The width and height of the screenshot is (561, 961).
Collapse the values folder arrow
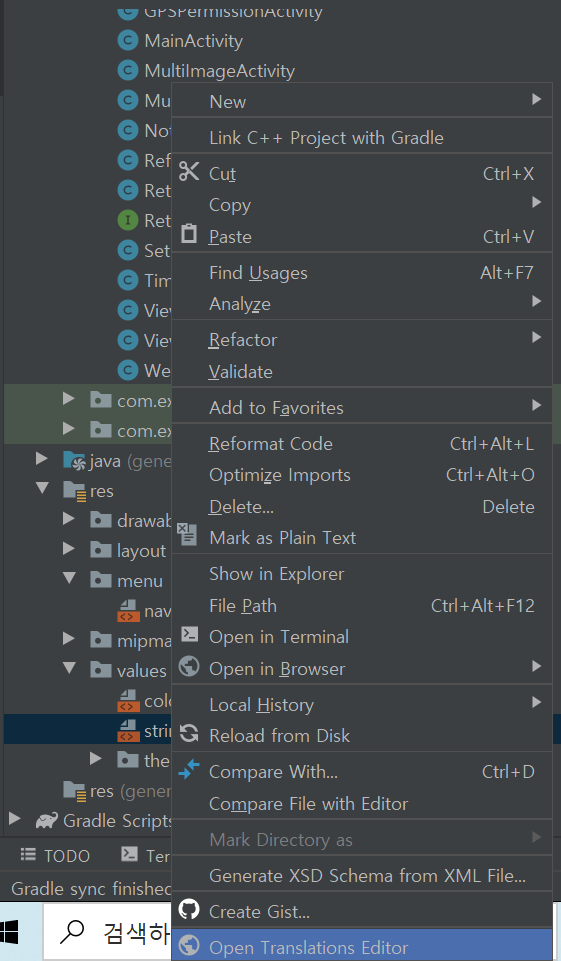[69, 667]
